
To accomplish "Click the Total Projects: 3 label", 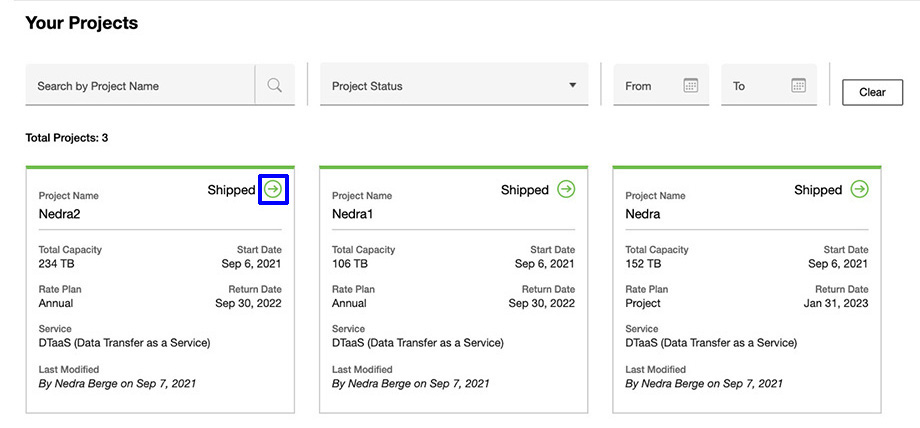I will tap(66, 138).
